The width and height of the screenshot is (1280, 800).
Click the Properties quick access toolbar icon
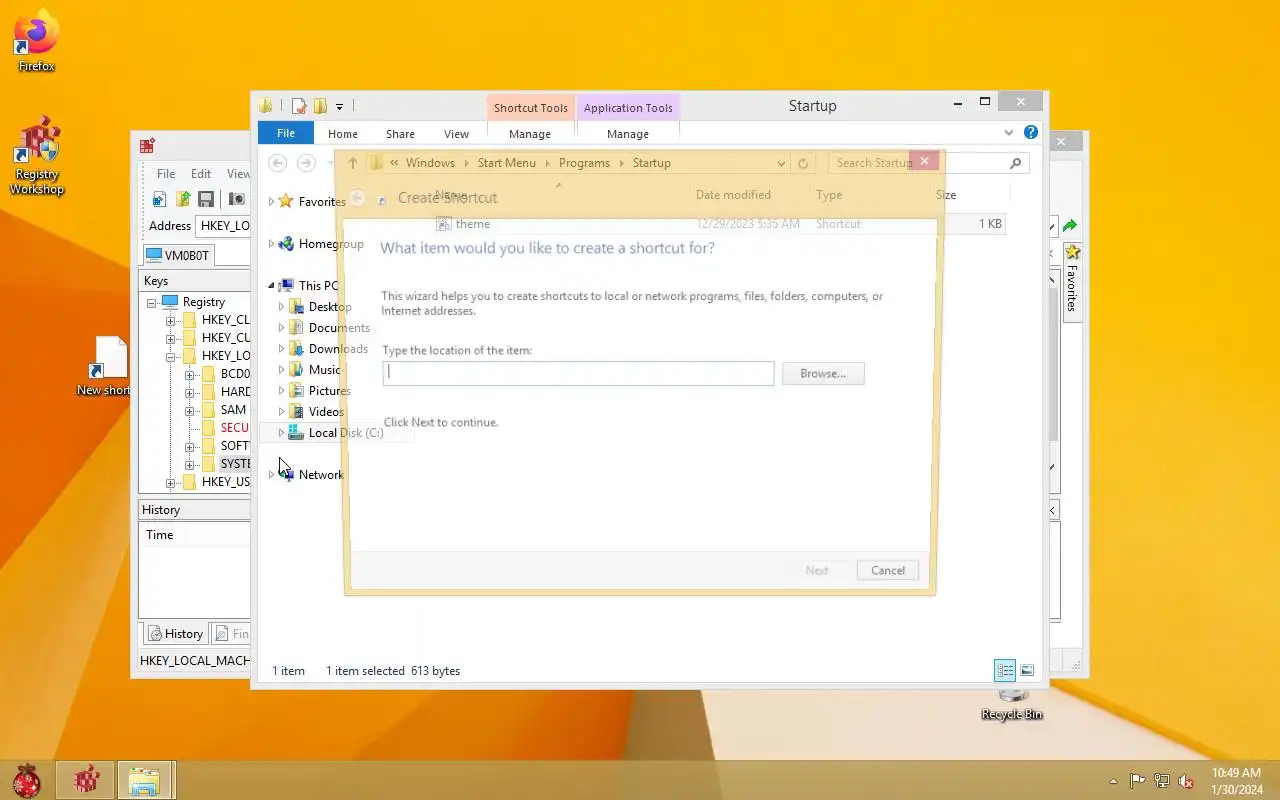click(298, 106)
